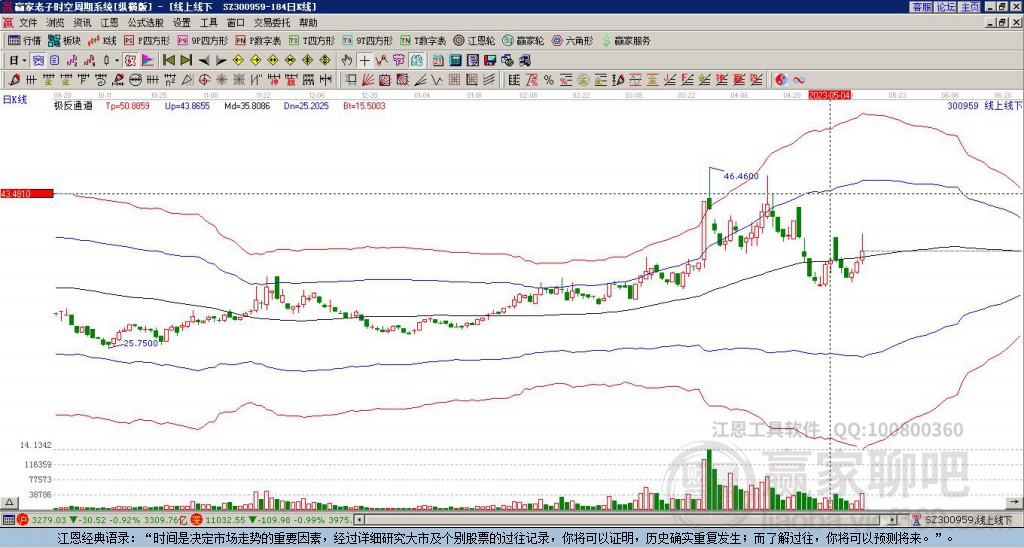
Task: Open the T数字表 time number table
Action: point(423,40)
